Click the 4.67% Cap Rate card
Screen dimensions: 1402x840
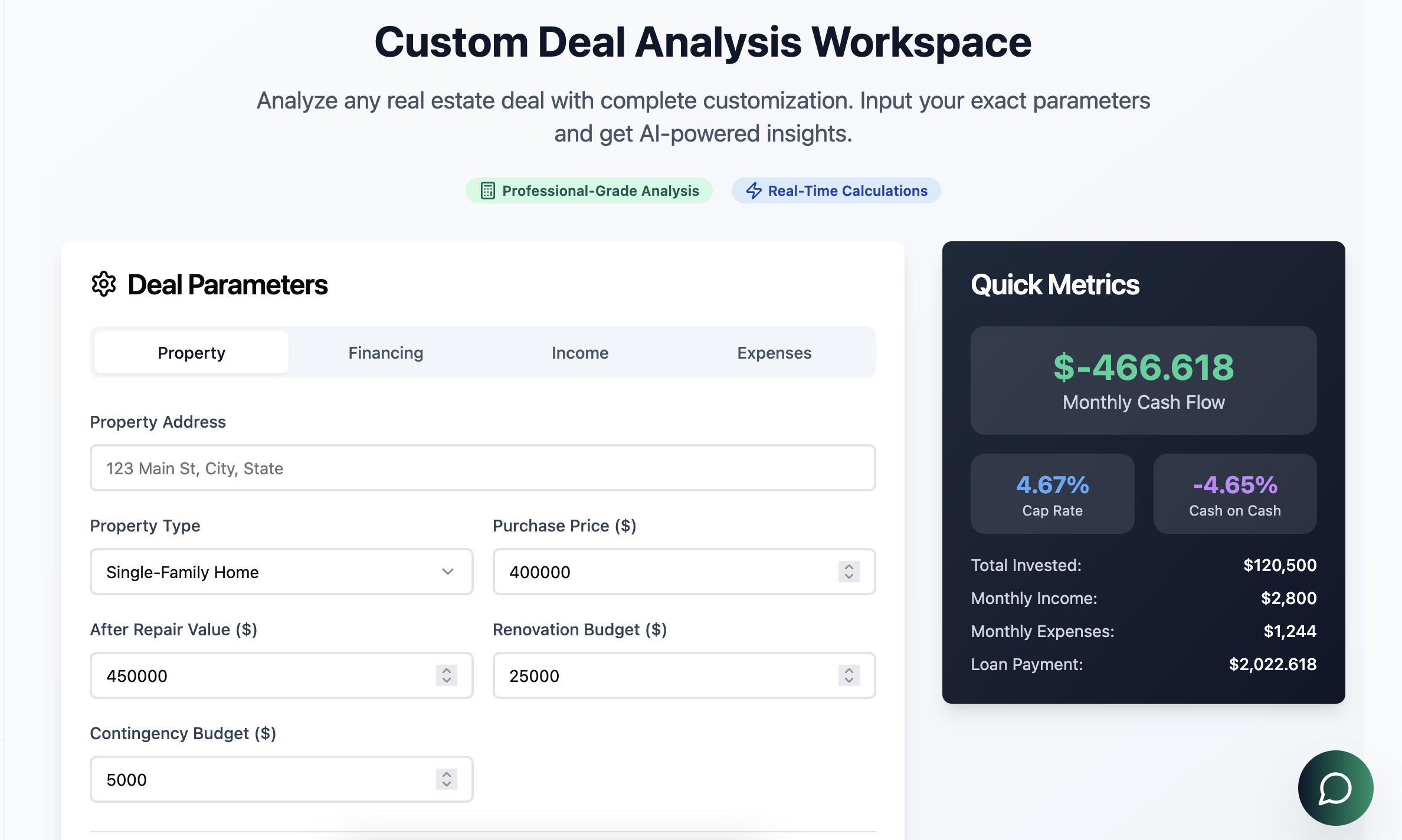tap(1052, 494)
